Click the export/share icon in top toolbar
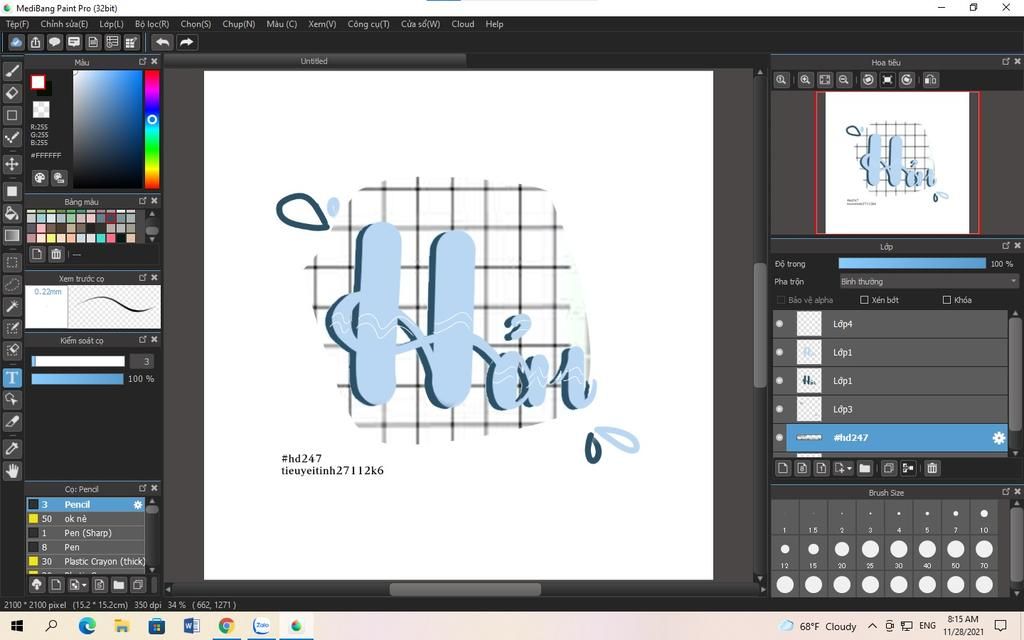This screenshot has width=1024, height=640. point(35,42)
